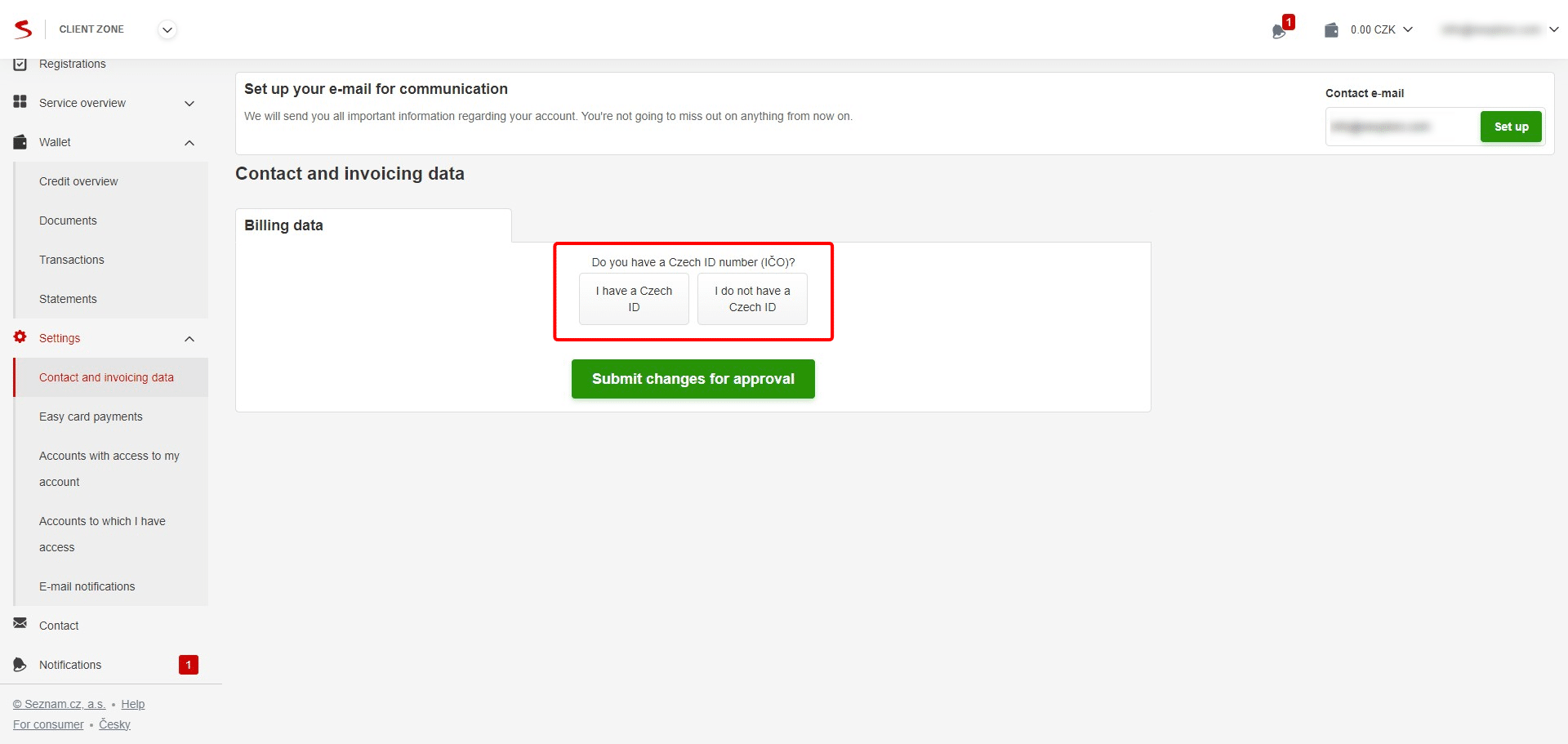Collapse the Wallet sidebar section
This screenshot has height=744, width=1568.
(189, 142)
